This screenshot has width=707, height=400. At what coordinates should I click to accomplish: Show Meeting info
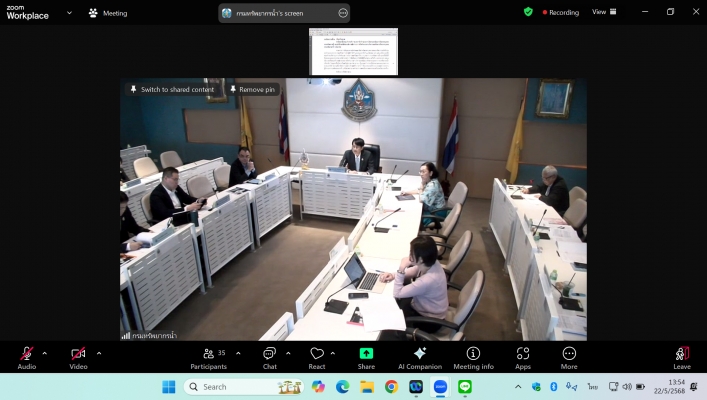pyautogui.click(x=473, y=359)
